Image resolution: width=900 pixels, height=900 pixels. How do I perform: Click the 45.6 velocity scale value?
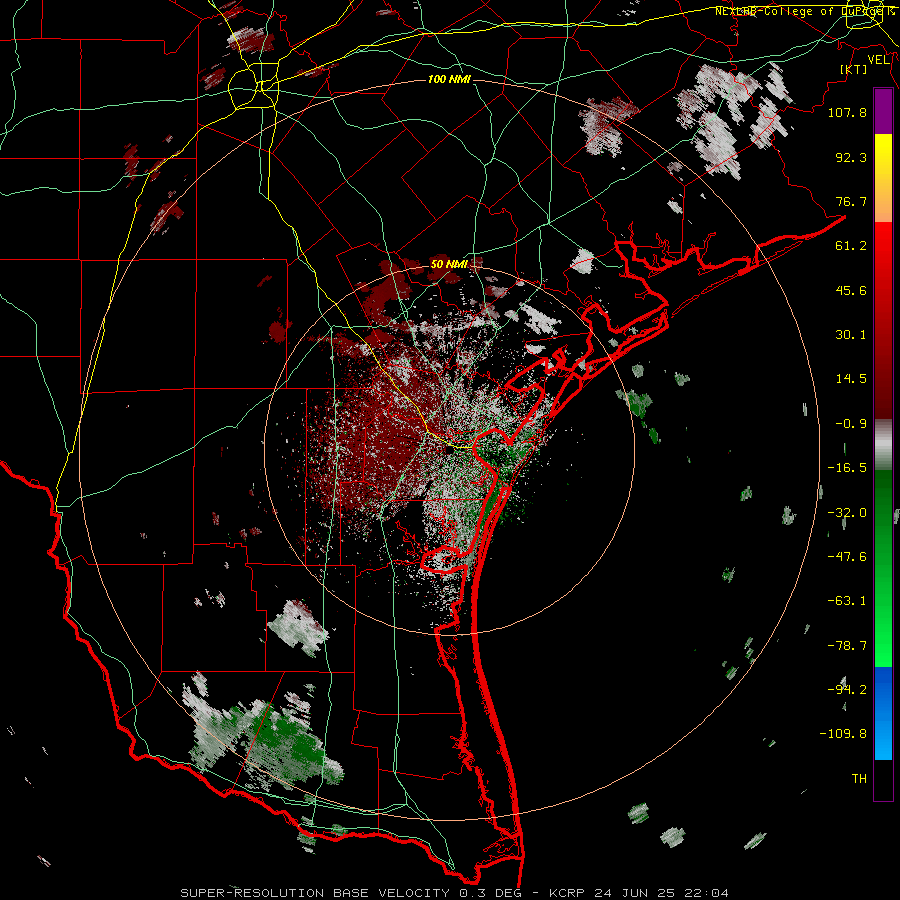click(851, 290)
